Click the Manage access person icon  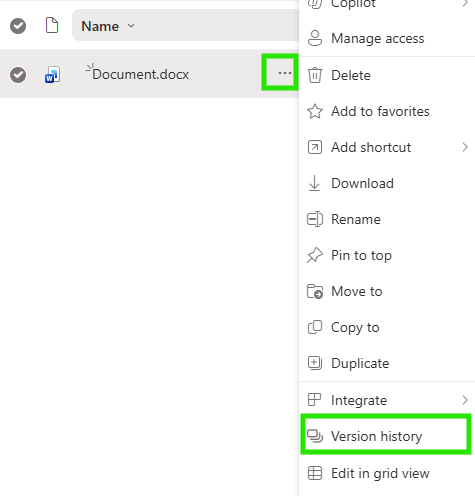315,38
